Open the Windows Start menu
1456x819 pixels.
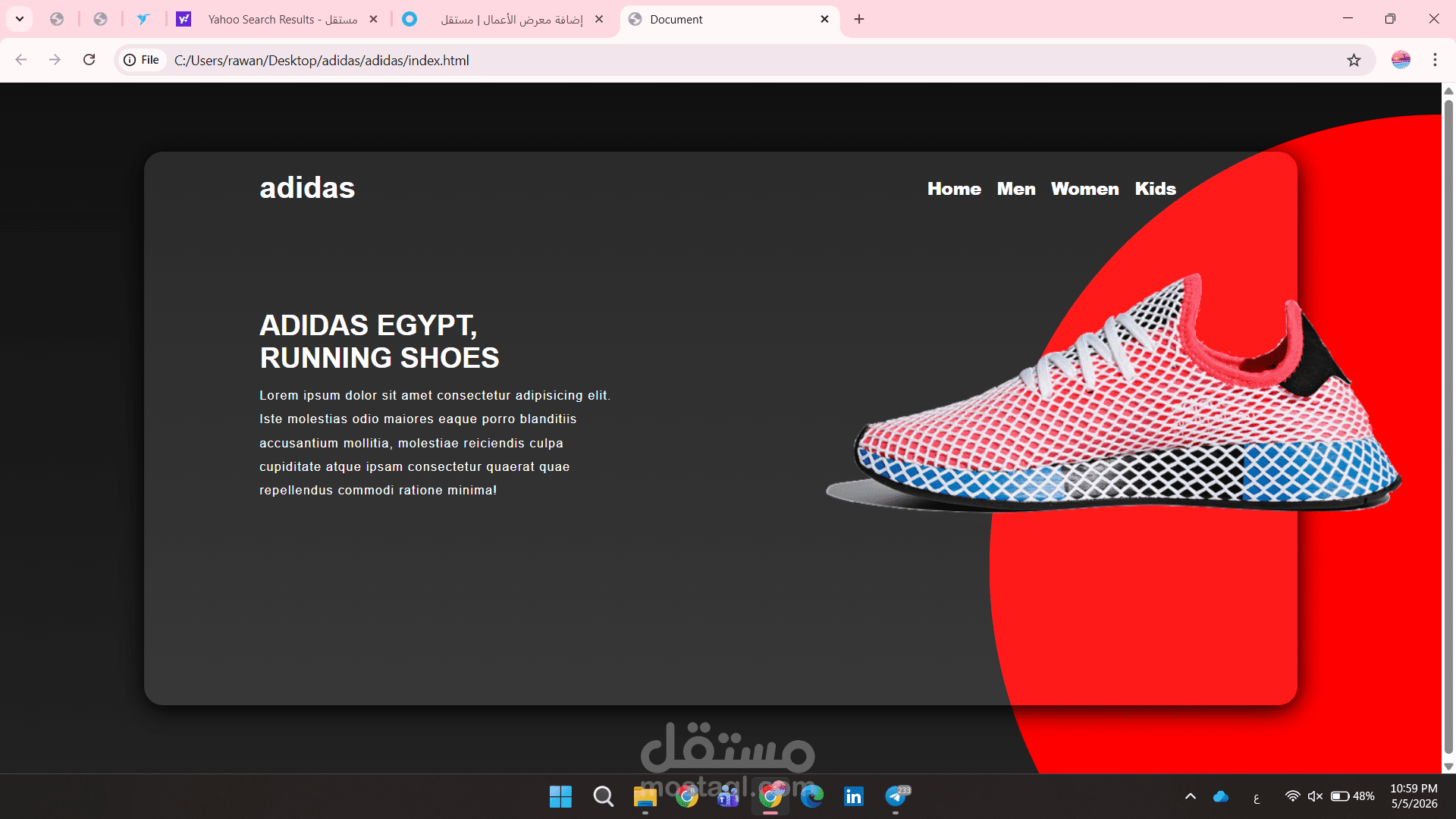click(x=560, y=796)
